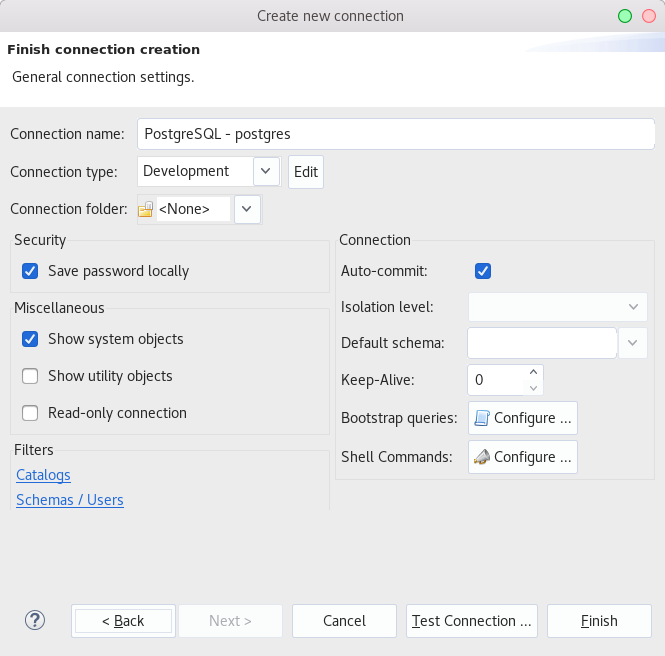Uncheck Show system objects
This screenshot has height=656, width=665.
click(30, 339)
